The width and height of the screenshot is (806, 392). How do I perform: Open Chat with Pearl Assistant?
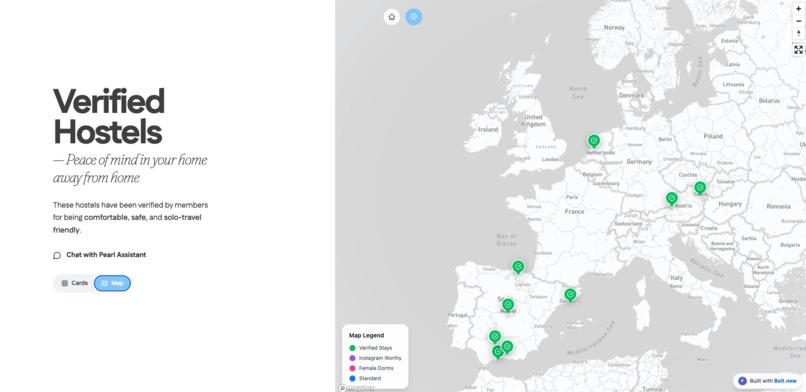(100, 255)
